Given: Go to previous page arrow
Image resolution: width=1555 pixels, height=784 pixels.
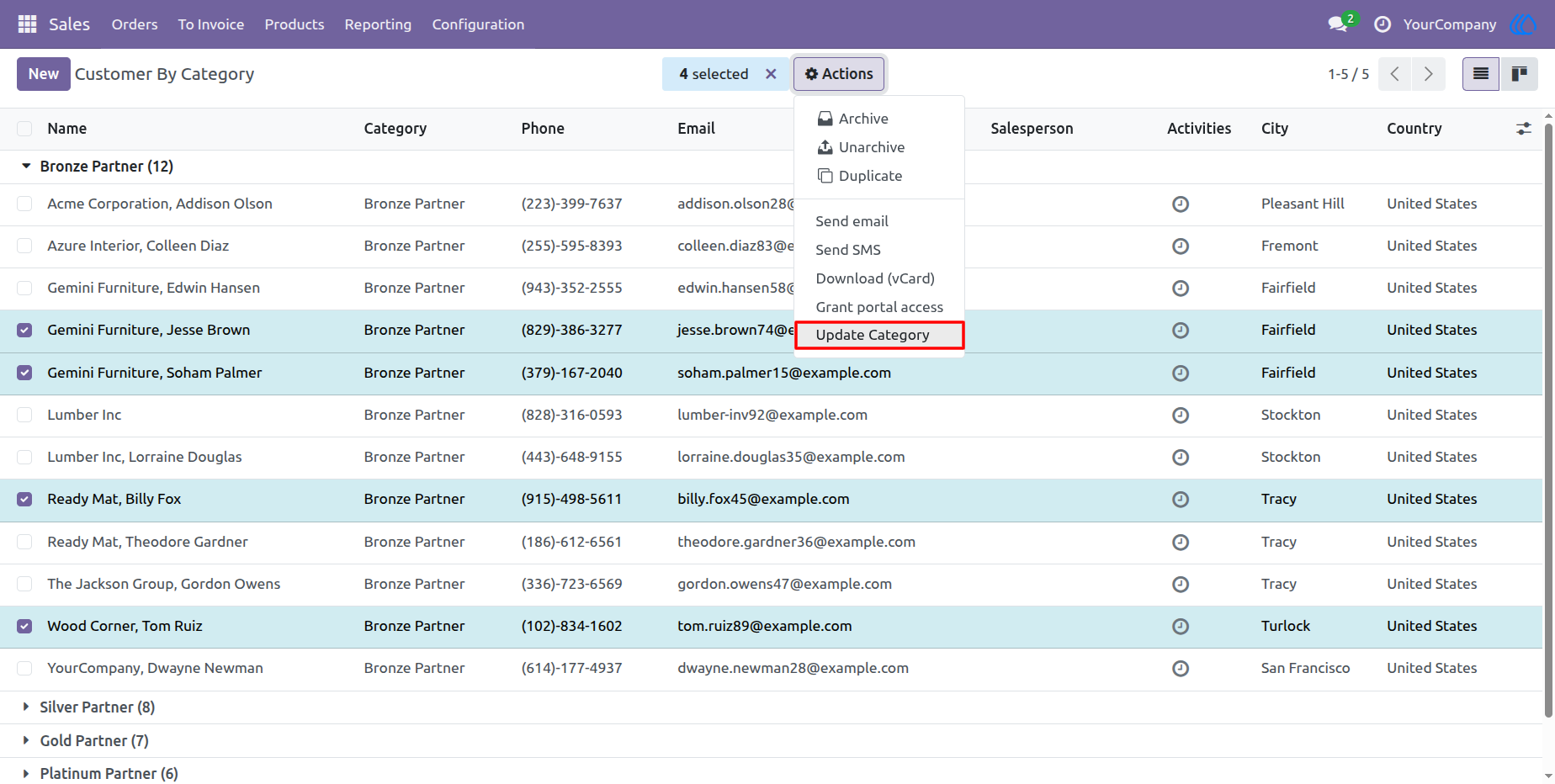Looking at the screenshot, I should pyautogui.click(x=1395, y=74).
